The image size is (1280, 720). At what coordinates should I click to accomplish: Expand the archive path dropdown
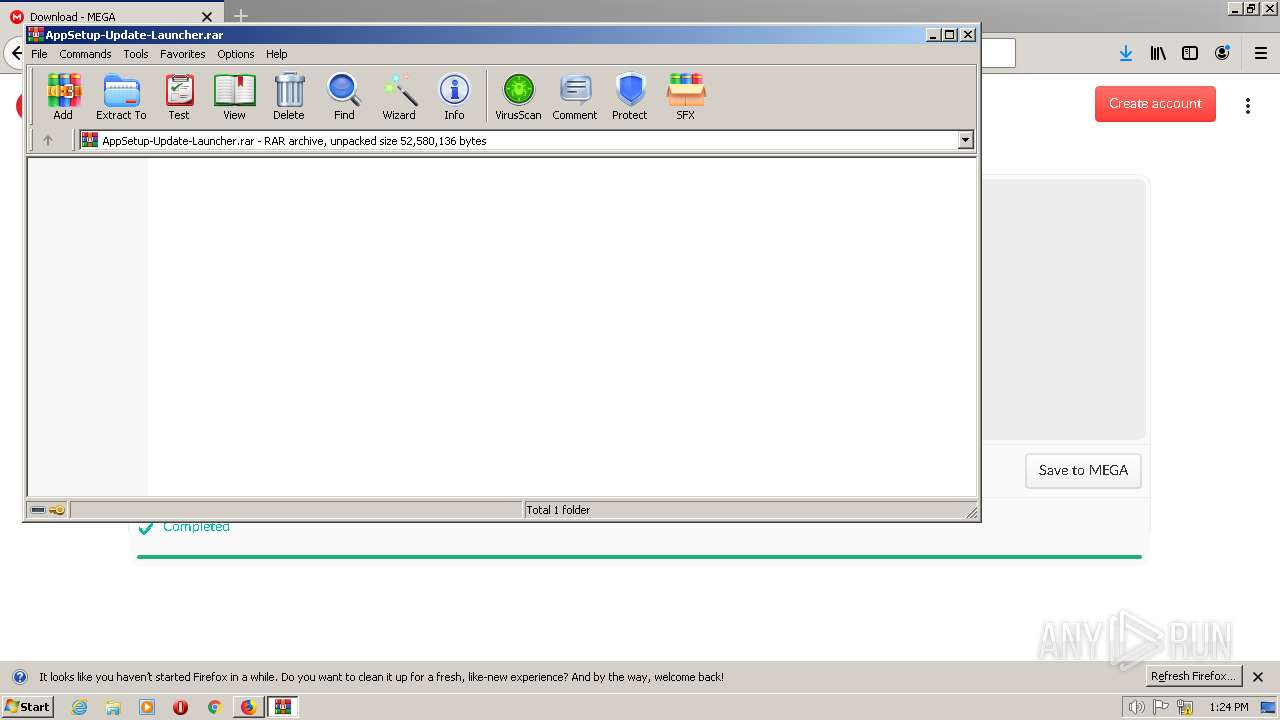tap(966, 141)
